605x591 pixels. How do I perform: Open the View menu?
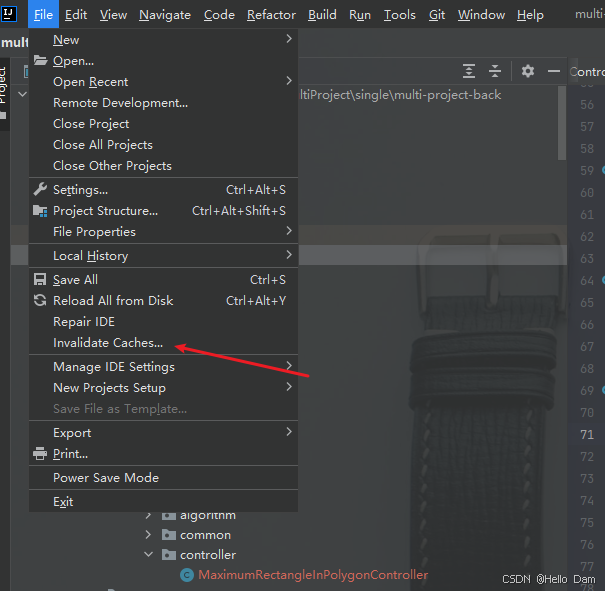[113, 15]
